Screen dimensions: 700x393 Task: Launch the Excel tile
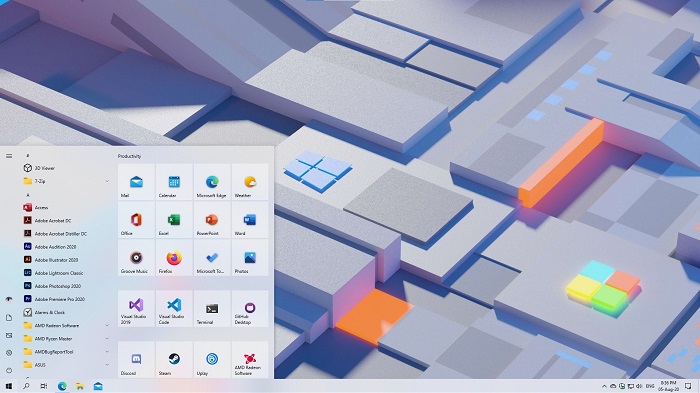point(174,219)
